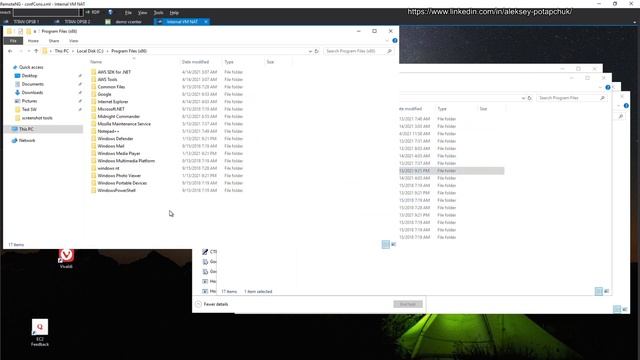
Task: Click This PC in the address breadcrumb
Action: point(62,51)
